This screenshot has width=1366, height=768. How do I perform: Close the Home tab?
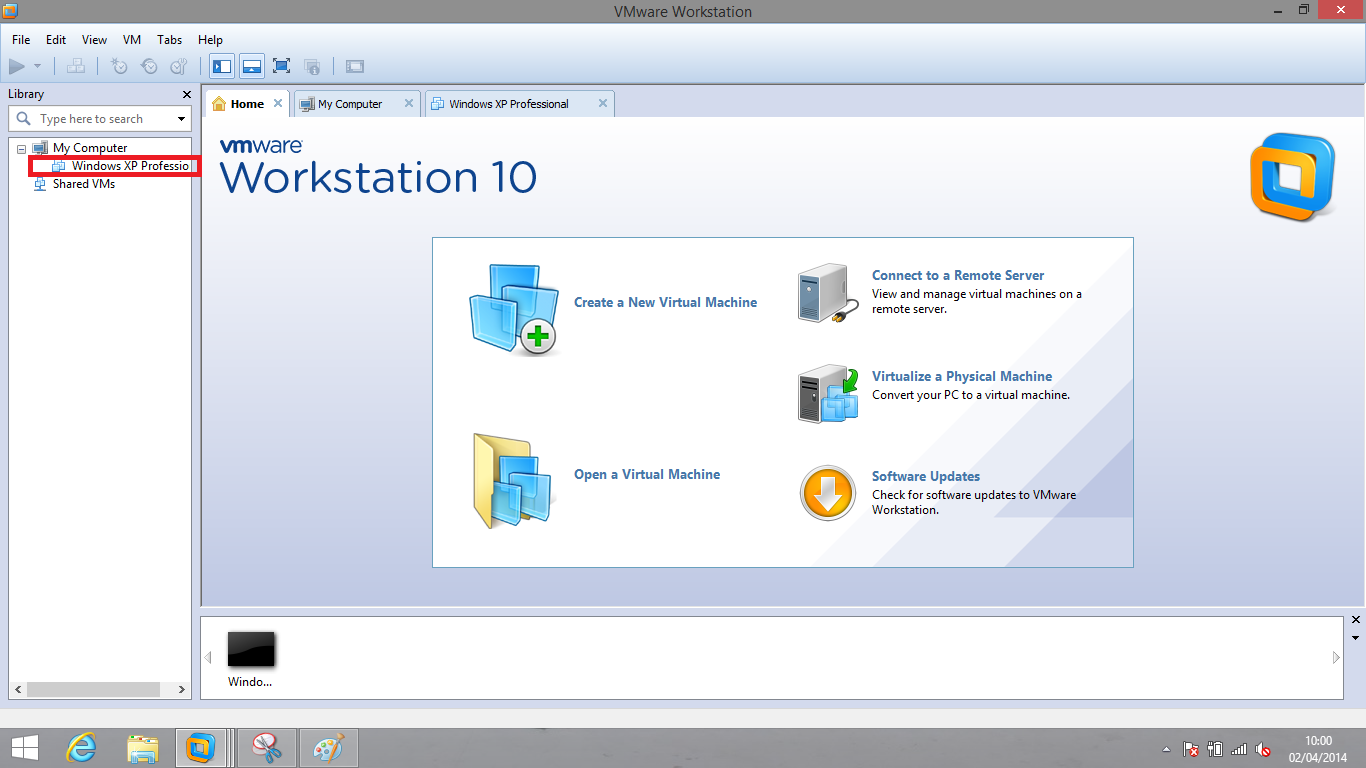coord(278,103)
